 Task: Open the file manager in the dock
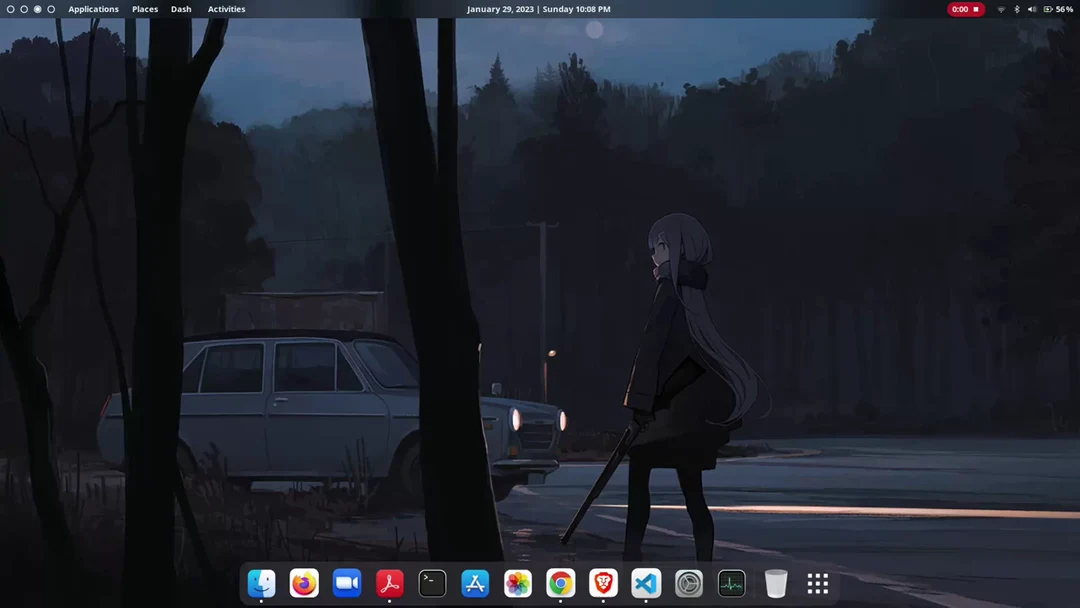(261, 583)
